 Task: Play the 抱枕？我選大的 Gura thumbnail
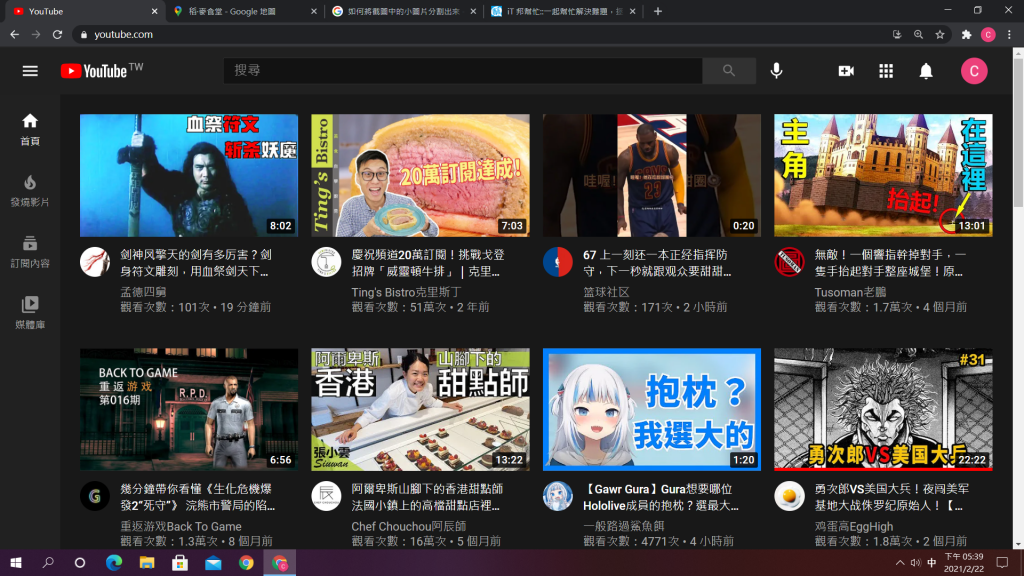[x=652, y=409]
